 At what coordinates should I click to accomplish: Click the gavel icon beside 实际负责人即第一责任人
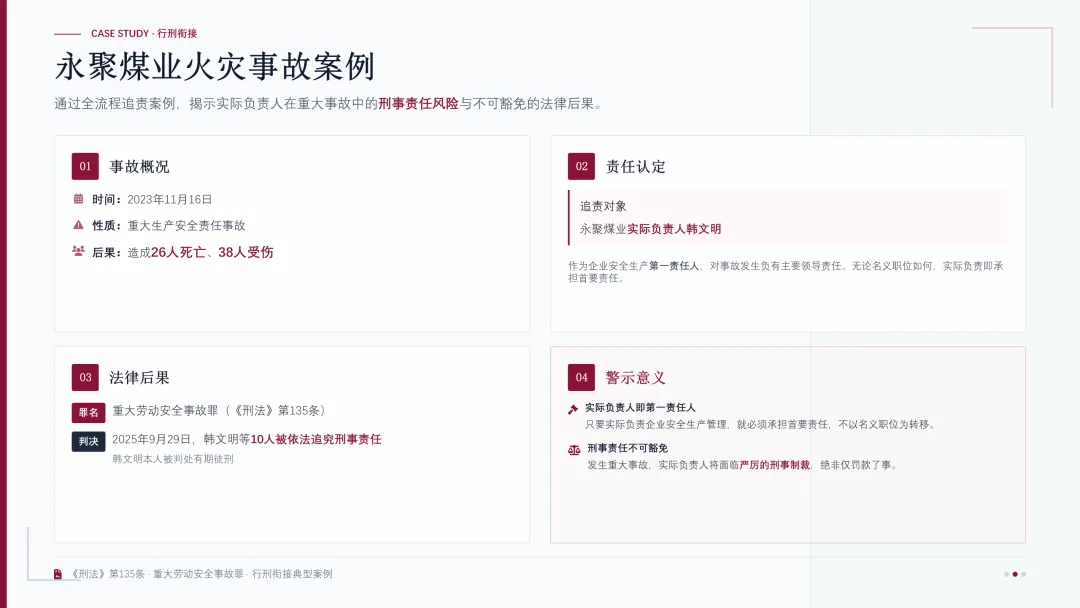[x=573, y=409]
